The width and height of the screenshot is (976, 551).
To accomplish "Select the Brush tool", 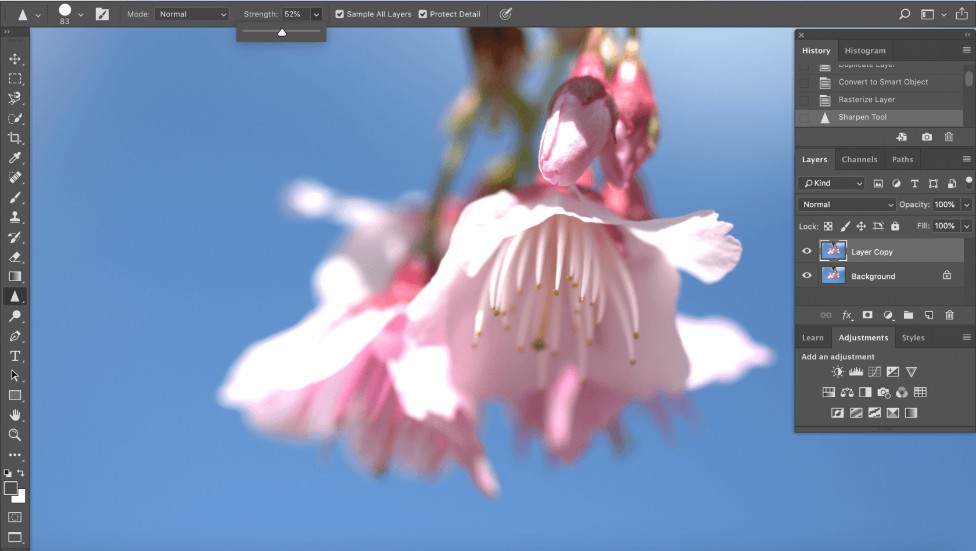I will [x=15, y=197].
